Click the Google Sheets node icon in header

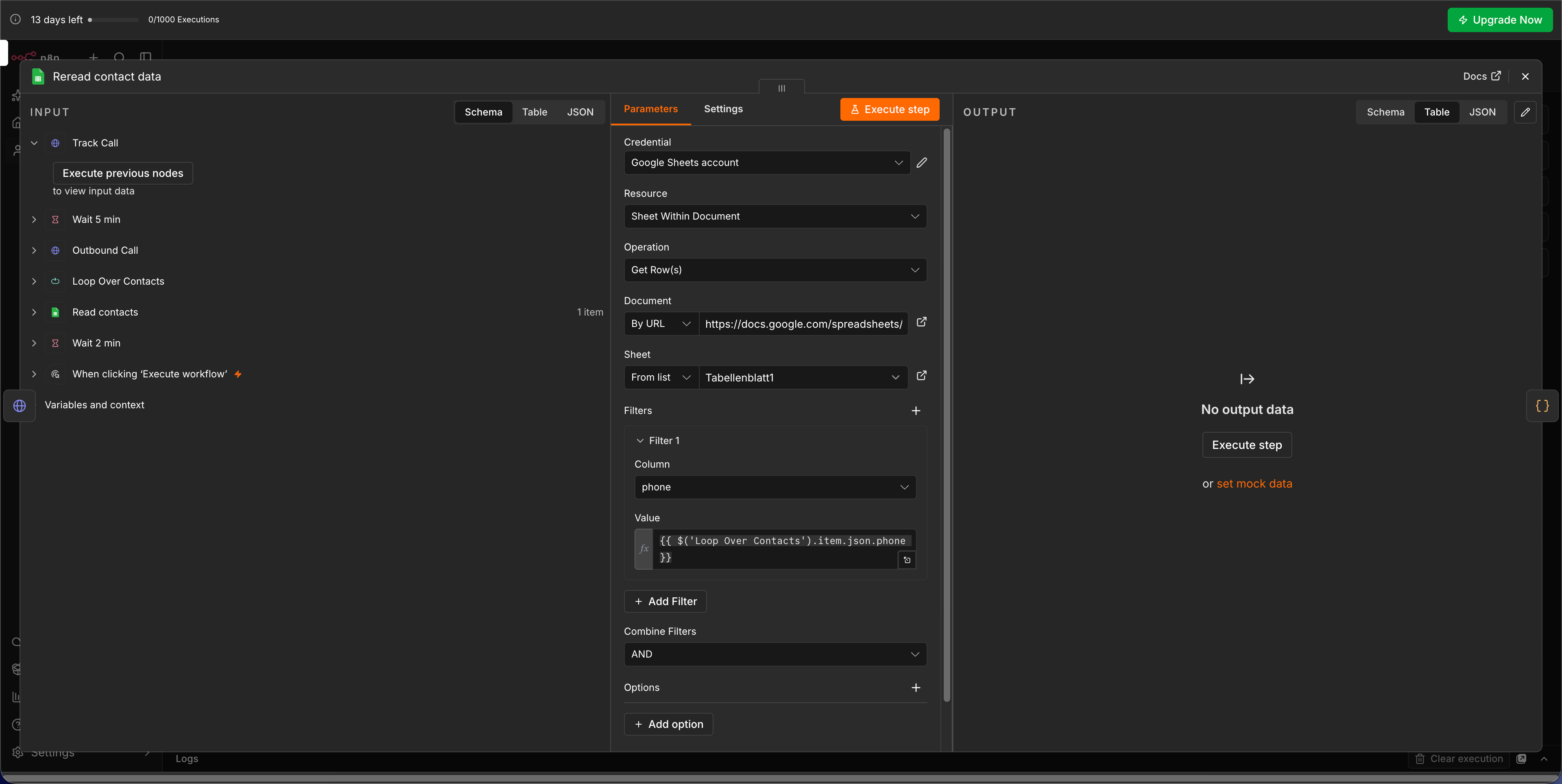[37, 76]
